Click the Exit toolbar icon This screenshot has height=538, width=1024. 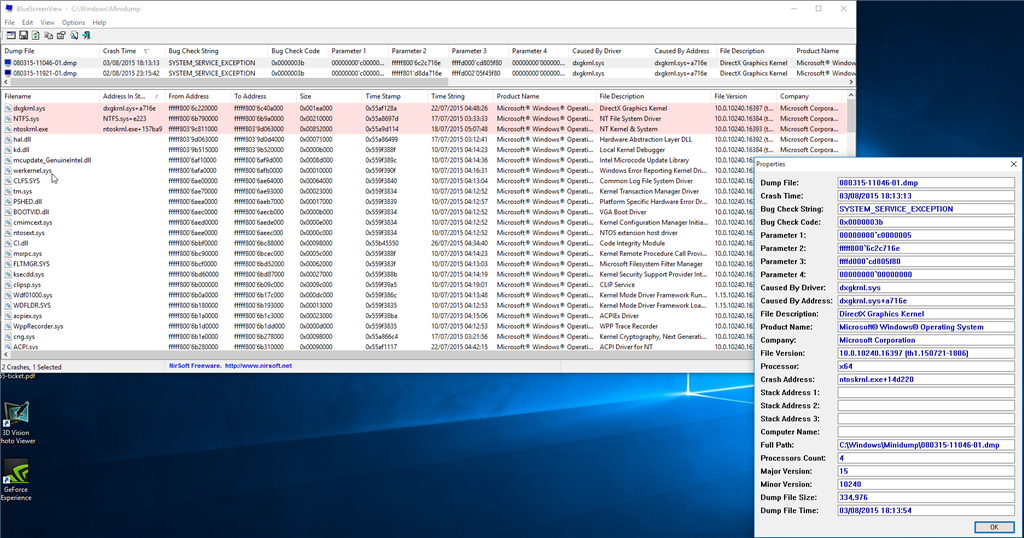86,35
